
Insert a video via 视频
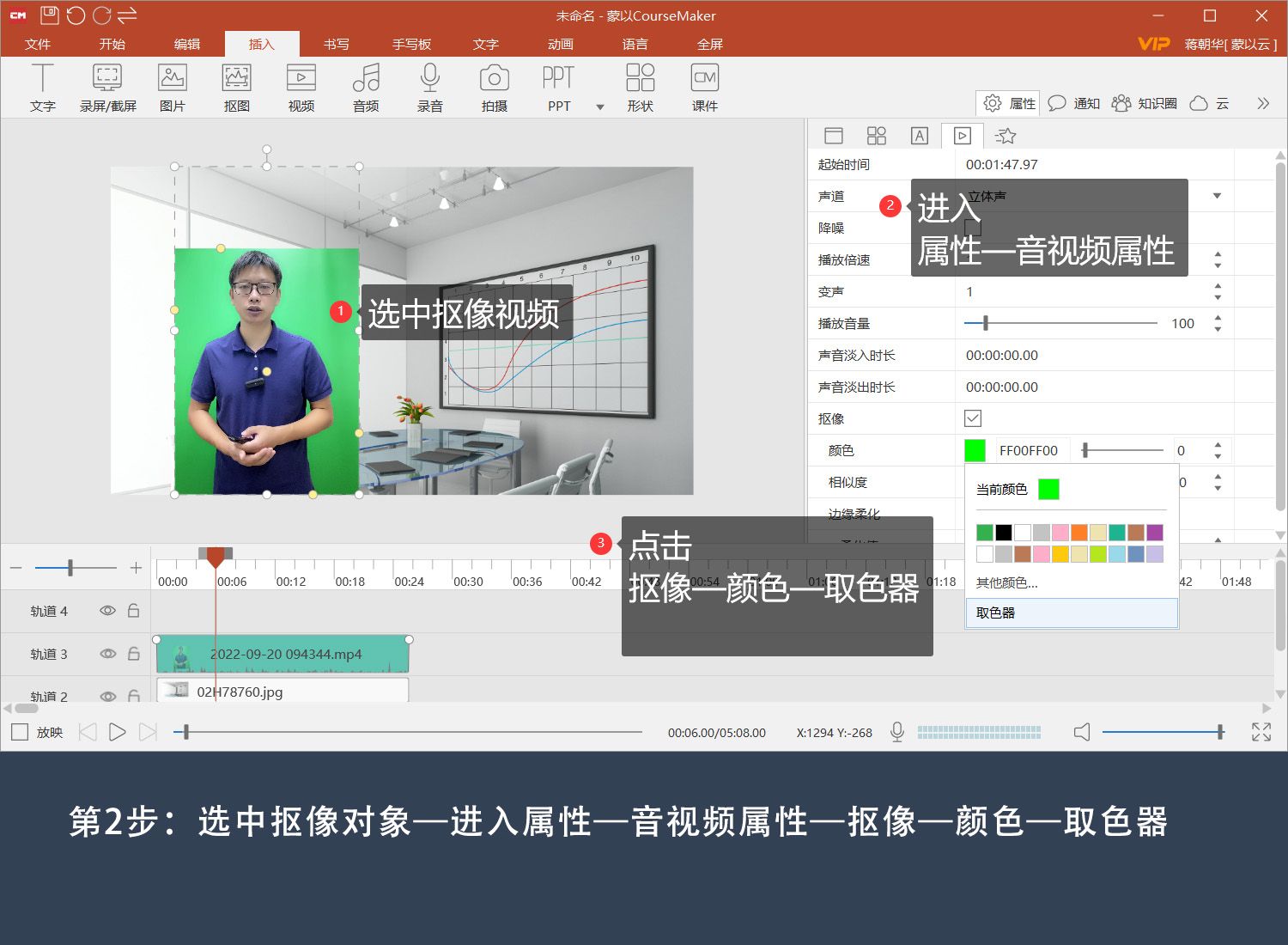click(x=301, y=88)
